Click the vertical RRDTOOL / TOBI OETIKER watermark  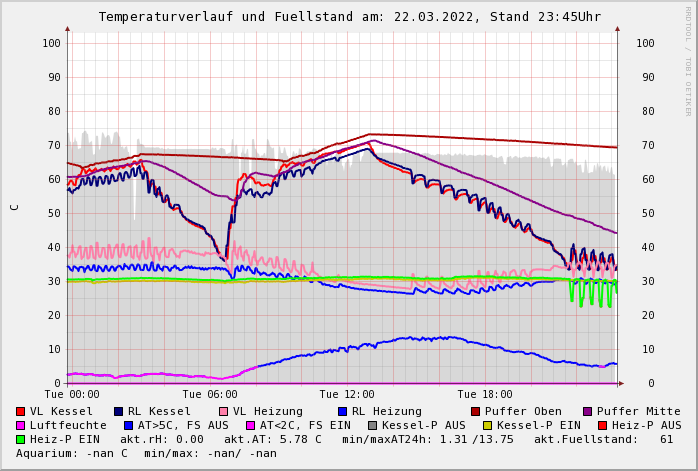coord(688,60)
